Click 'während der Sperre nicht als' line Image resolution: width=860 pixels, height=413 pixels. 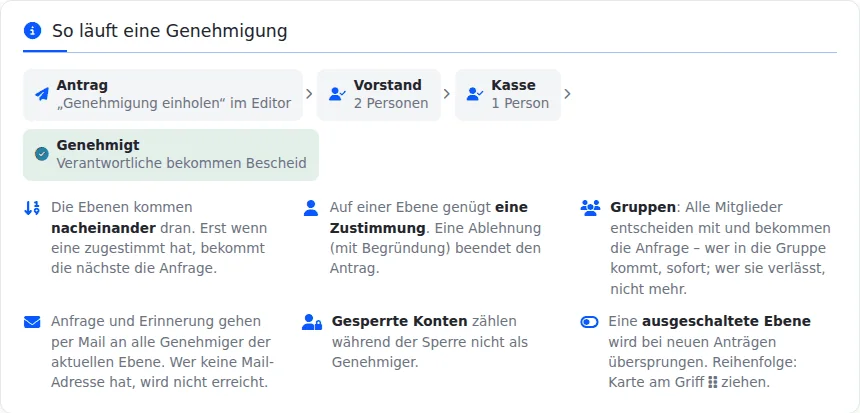429,342
